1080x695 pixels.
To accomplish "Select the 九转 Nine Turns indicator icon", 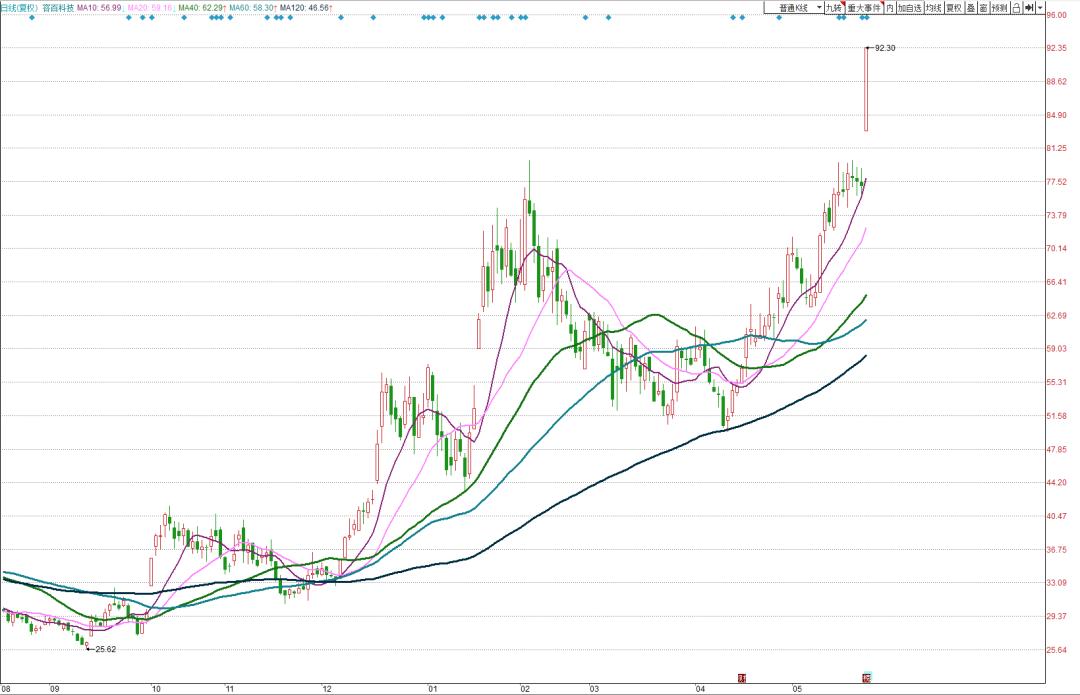I will coord(833,5).
